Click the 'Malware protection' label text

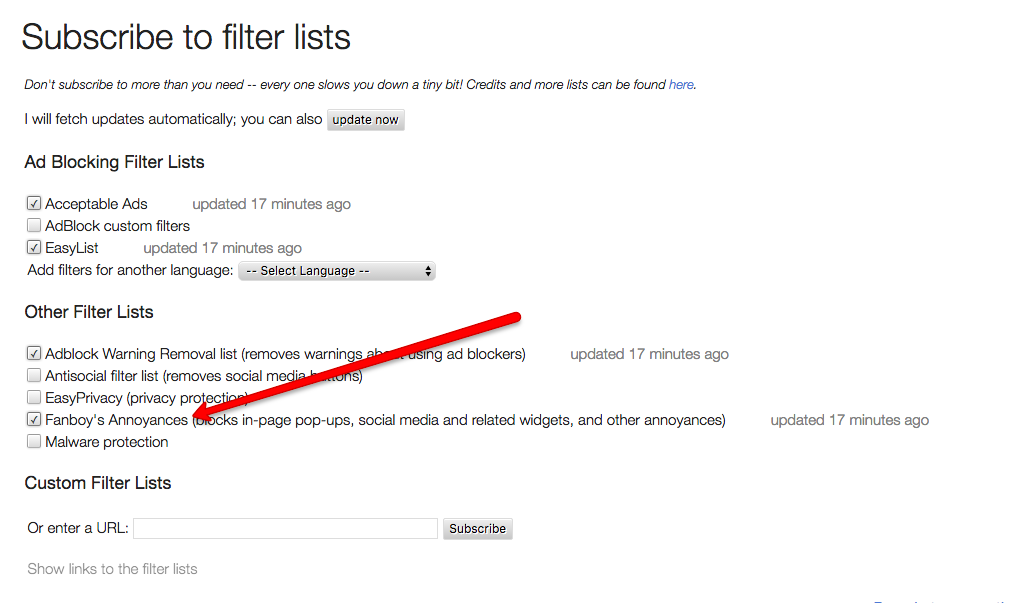107,442
